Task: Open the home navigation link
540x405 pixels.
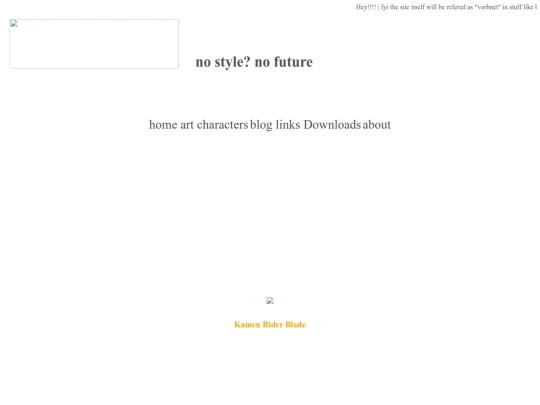Action: click(x=163, y=125)
